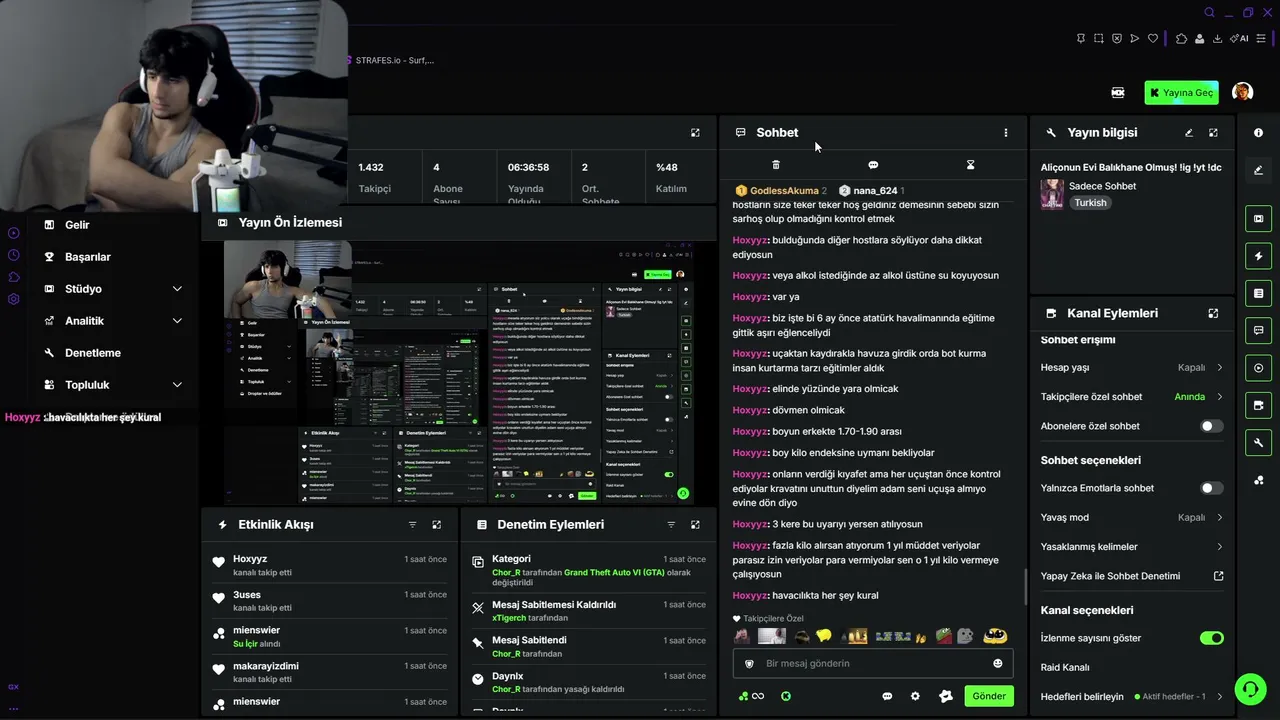Expand the stream stats panel icon
This screenshot has width=1280, height=720.
(x=695, y=132)
